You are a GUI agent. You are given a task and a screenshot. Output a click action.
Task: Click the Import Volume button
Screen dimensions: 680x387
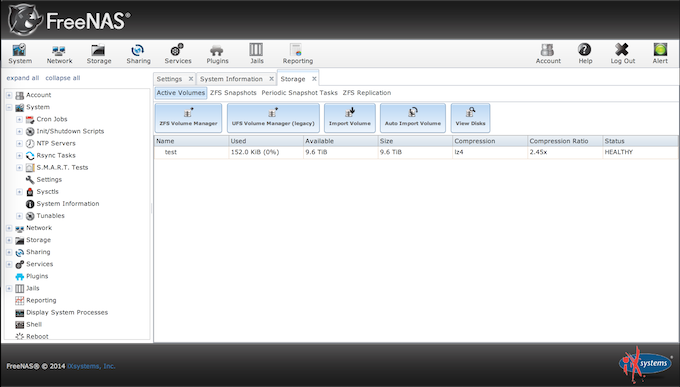click(350, 118)
